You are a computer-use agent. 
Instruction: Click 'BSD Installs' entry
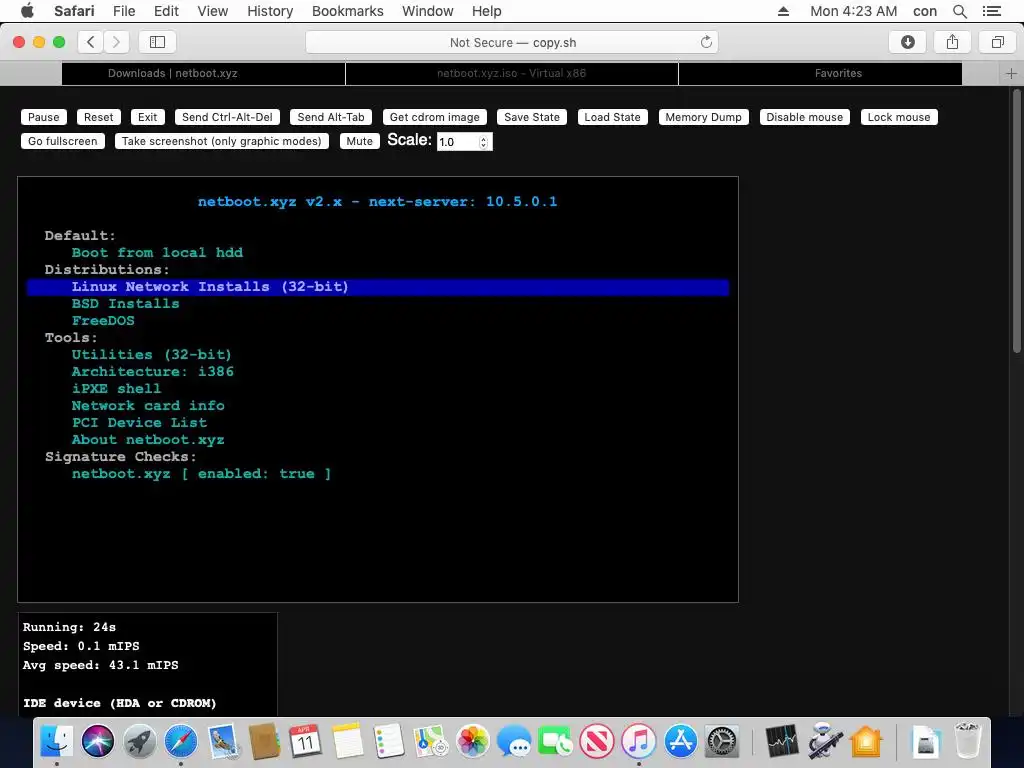[125, 304]
